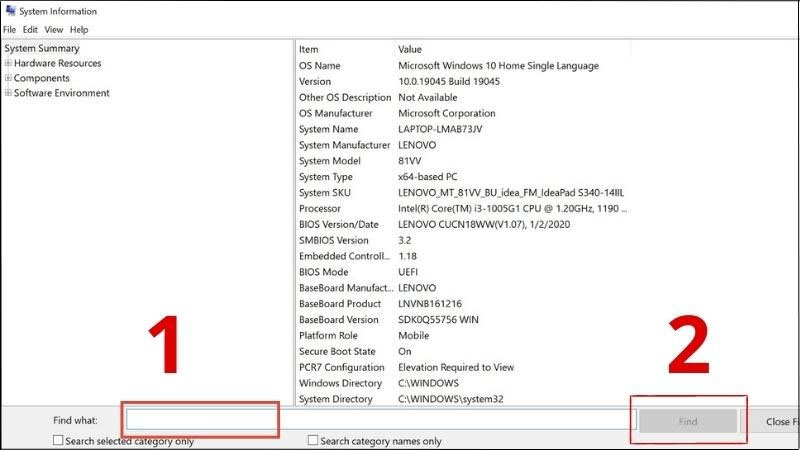Select the BIOS Mode row
This screenshot has height=450, width=800.
(463, 272)
